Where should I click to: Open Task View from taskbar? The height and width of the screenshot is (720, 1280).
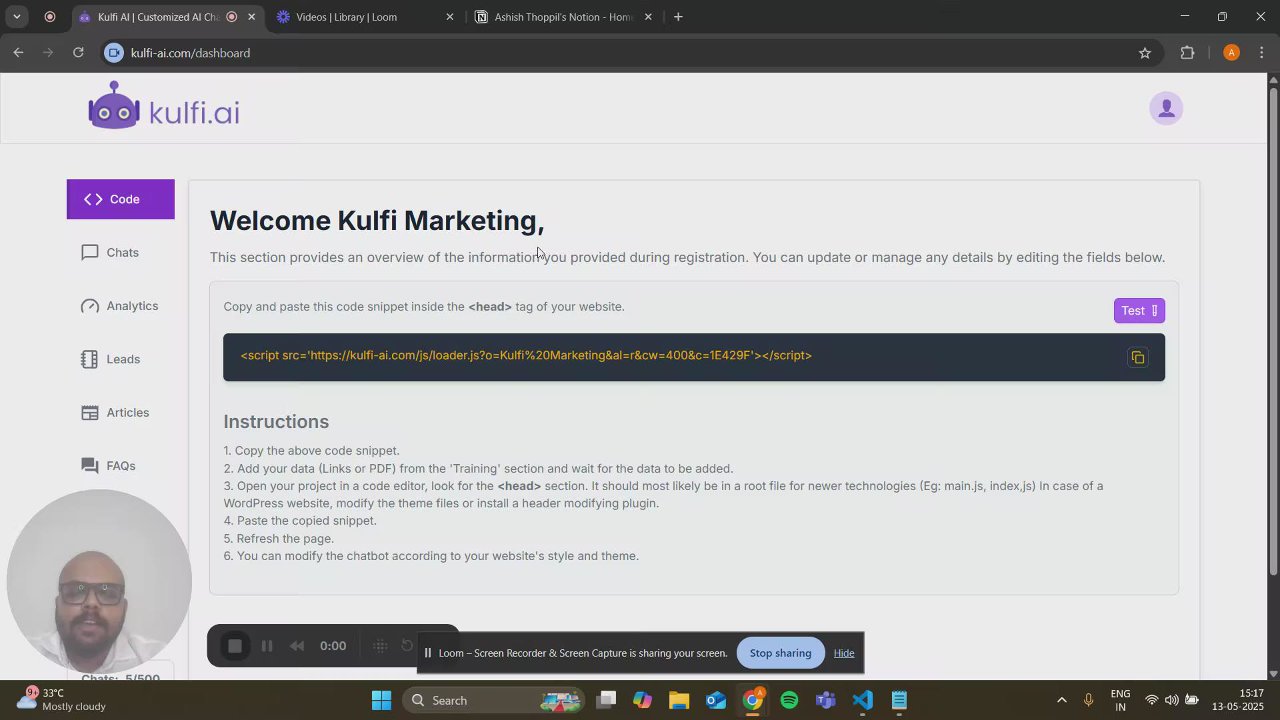(x=606, y=700)
